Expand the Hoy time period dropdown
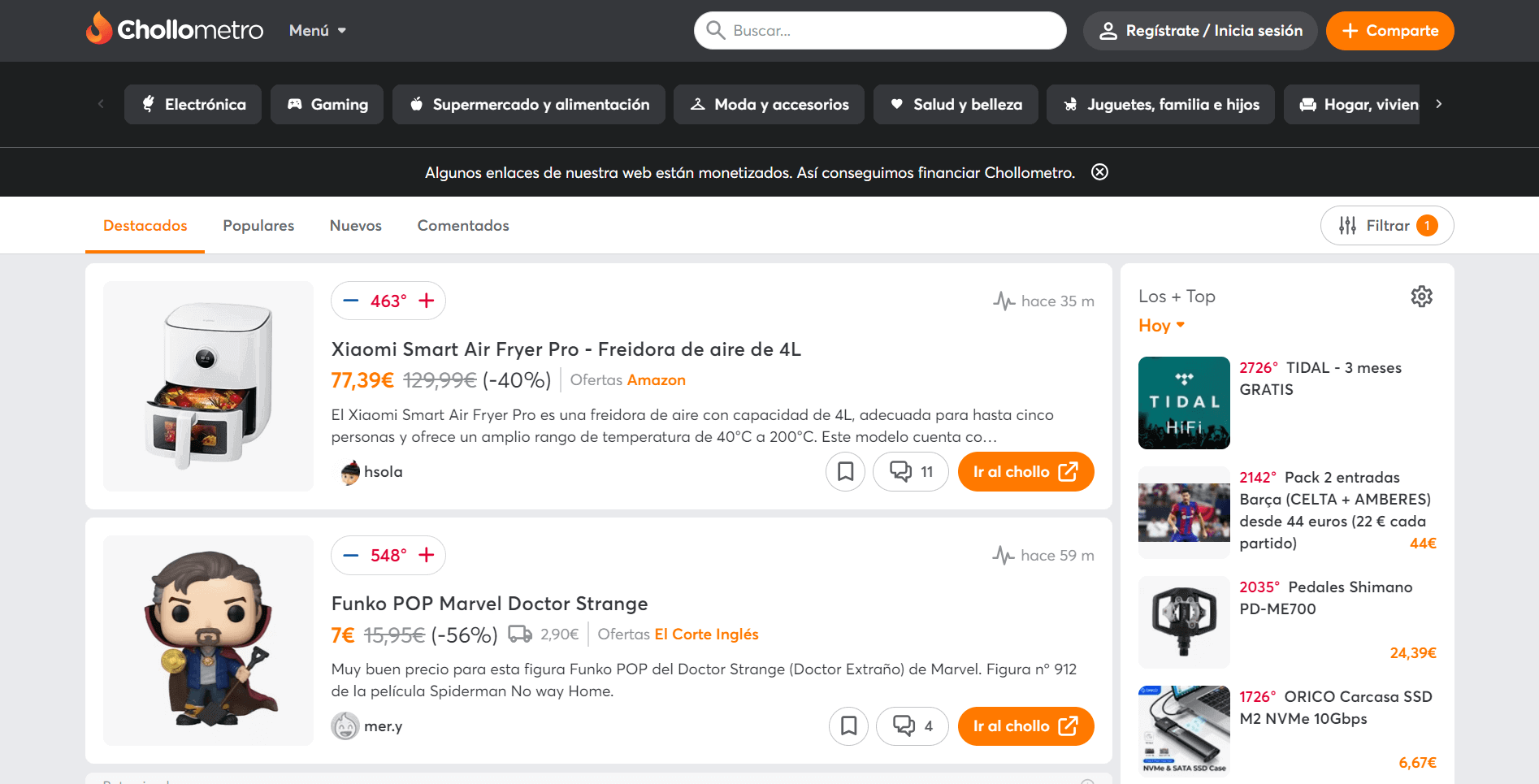 [x=1161, y=326]
